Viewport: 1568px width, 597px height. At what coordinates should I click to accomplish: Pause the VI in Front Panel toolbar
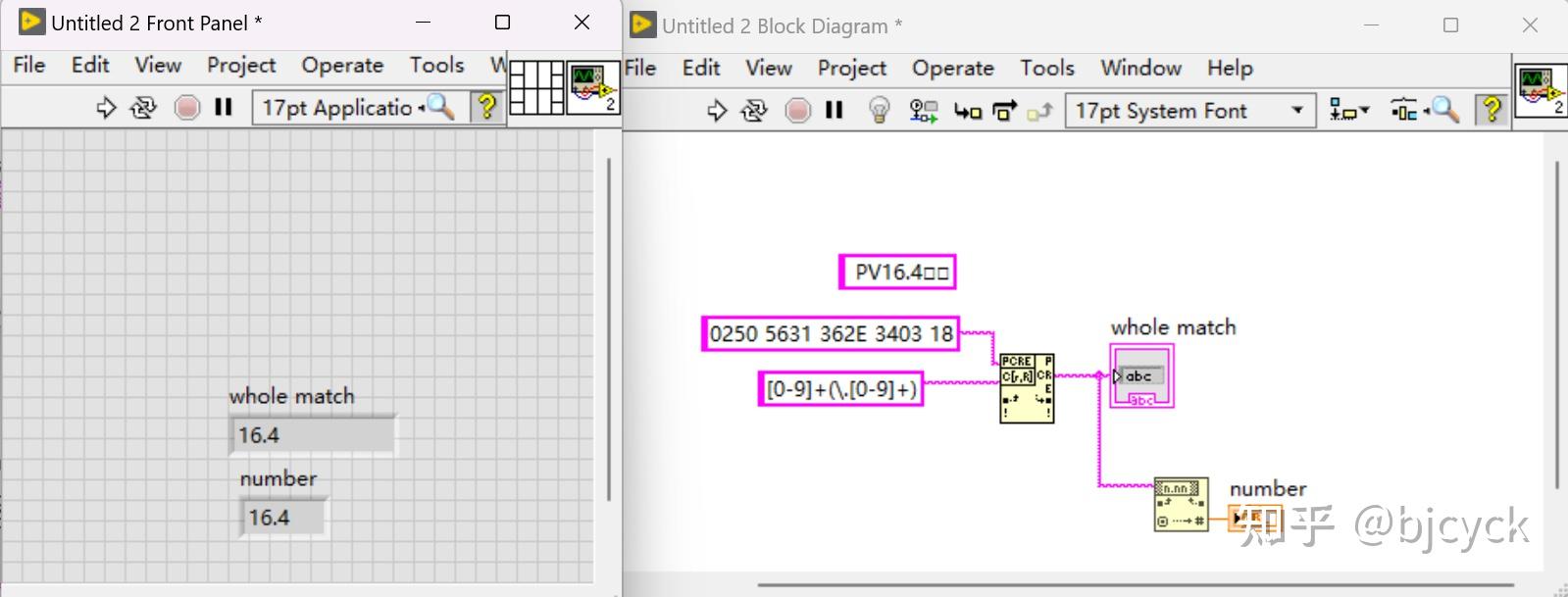pos(224,107)
